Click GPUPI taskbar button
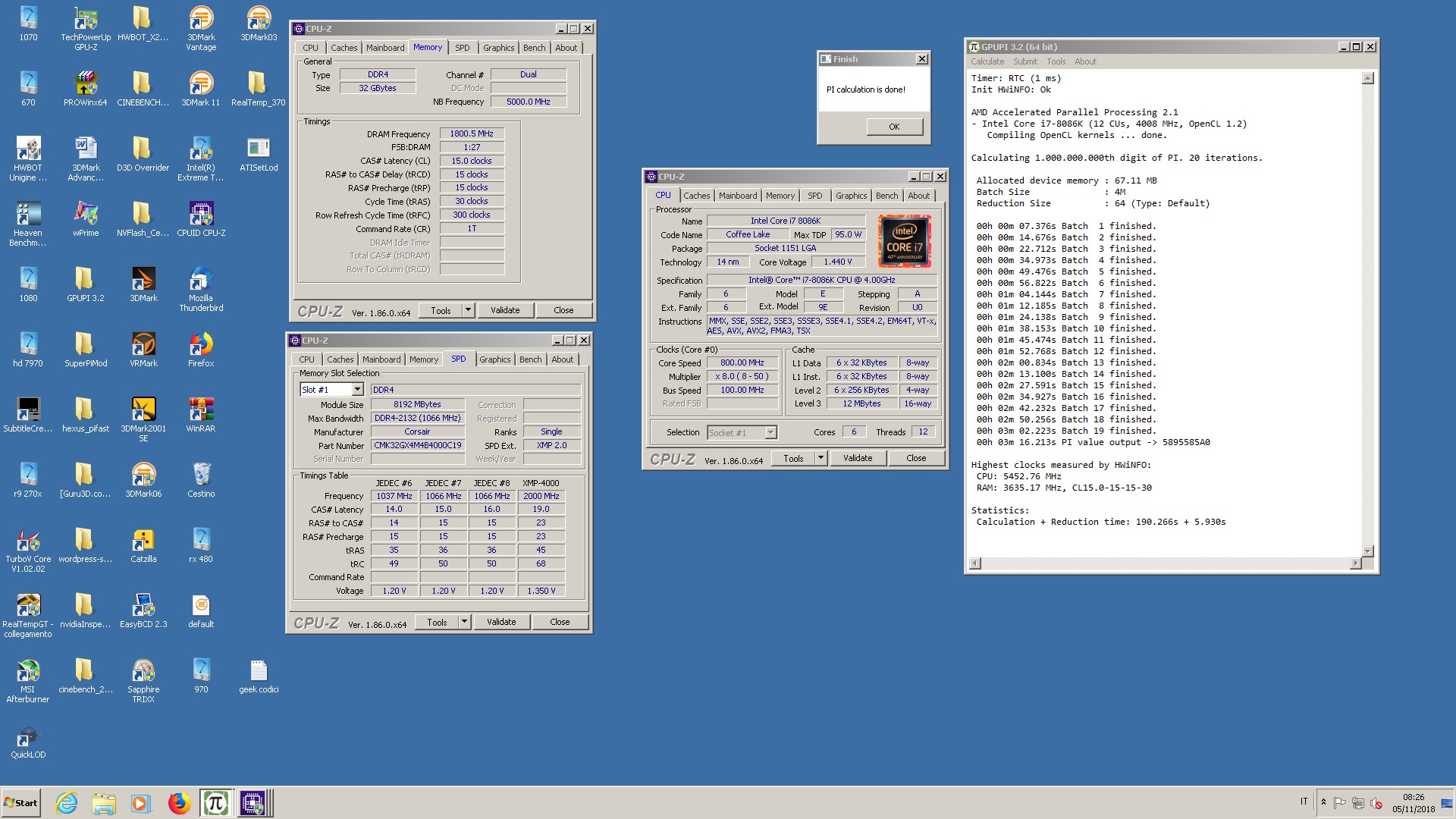The height and width of the screenshot is (819, 1456). coord(216,803)
